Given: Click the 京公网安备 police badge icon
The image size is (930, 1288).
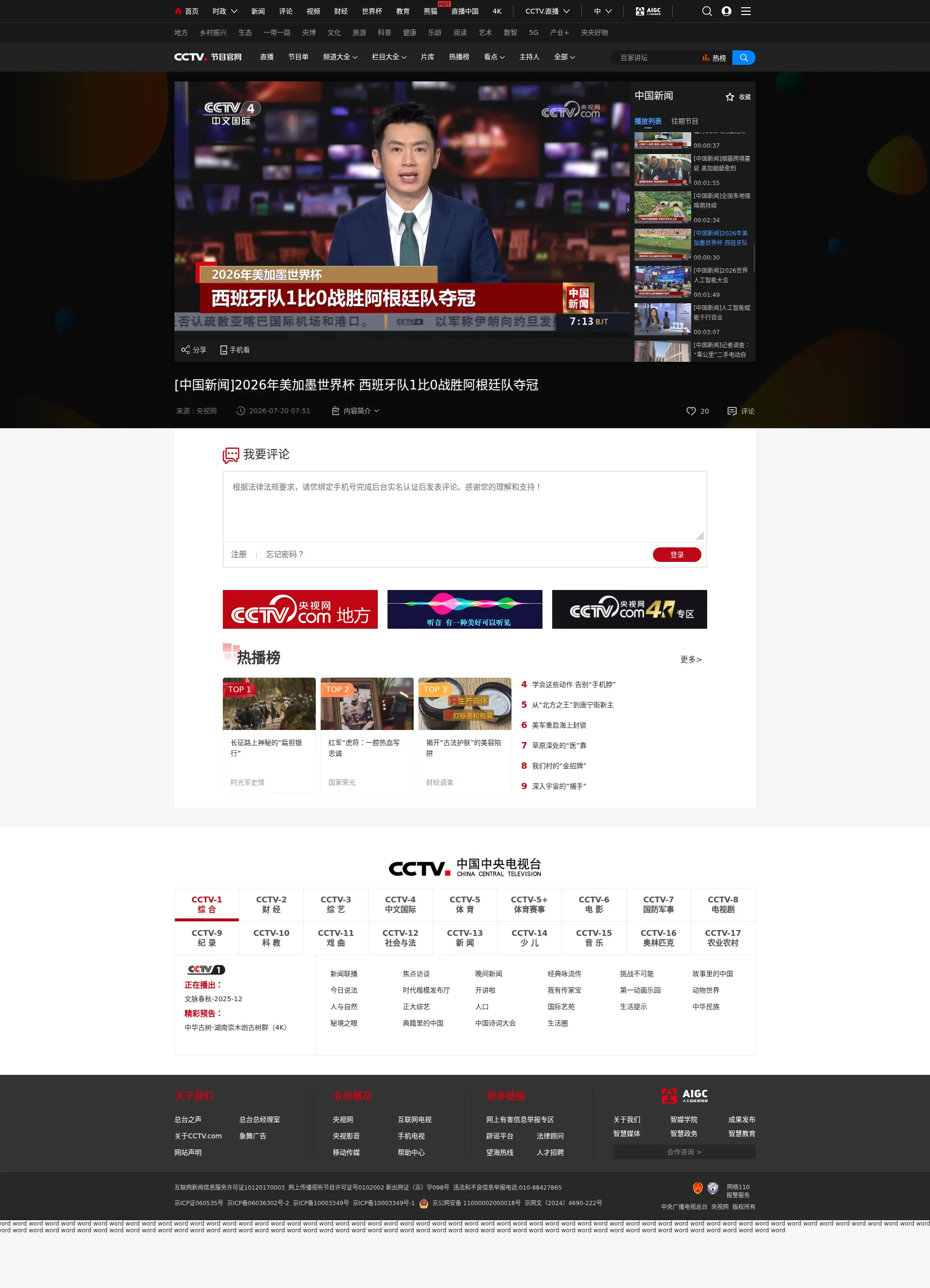Looking at the screenshot, I should pyautogui.click(x=423, y=1203).
